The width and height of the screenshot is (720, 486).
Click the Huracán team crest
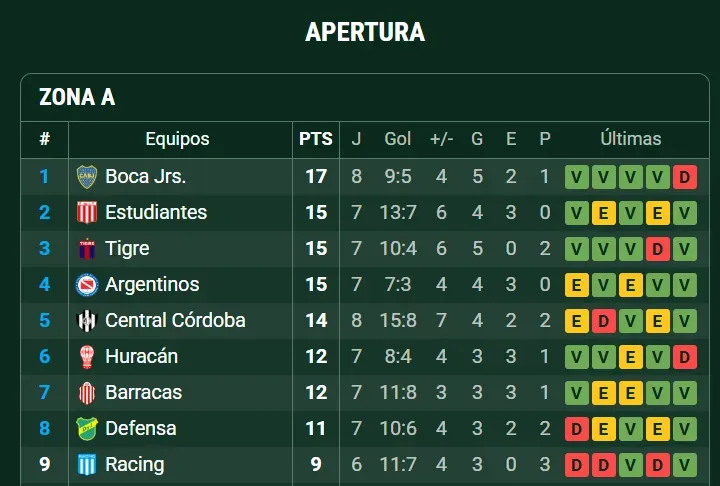pyautogui.click(x=87, y=357)
